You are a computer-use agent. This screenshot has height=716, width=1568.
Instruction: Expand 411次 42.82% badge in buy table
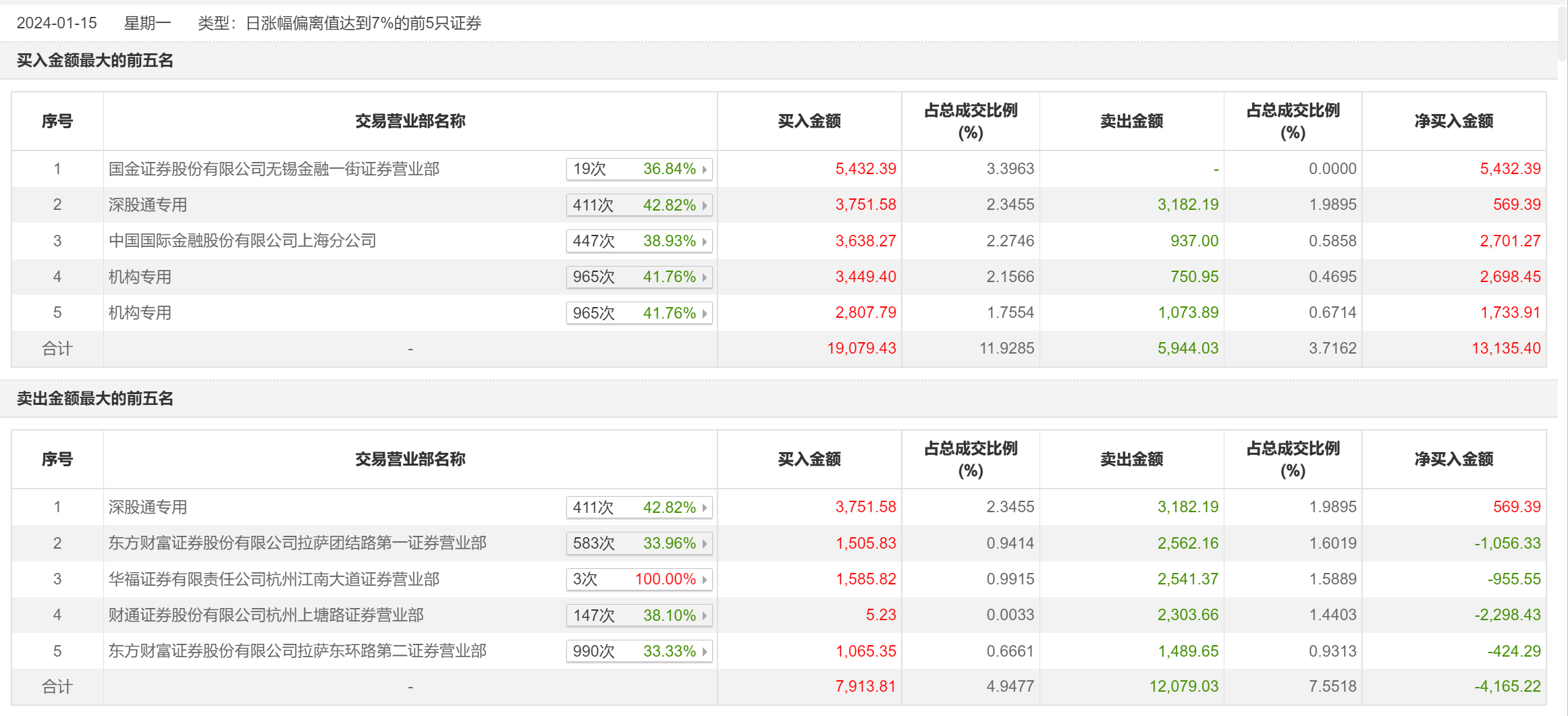pyautogui.click(x=639, y=205)
